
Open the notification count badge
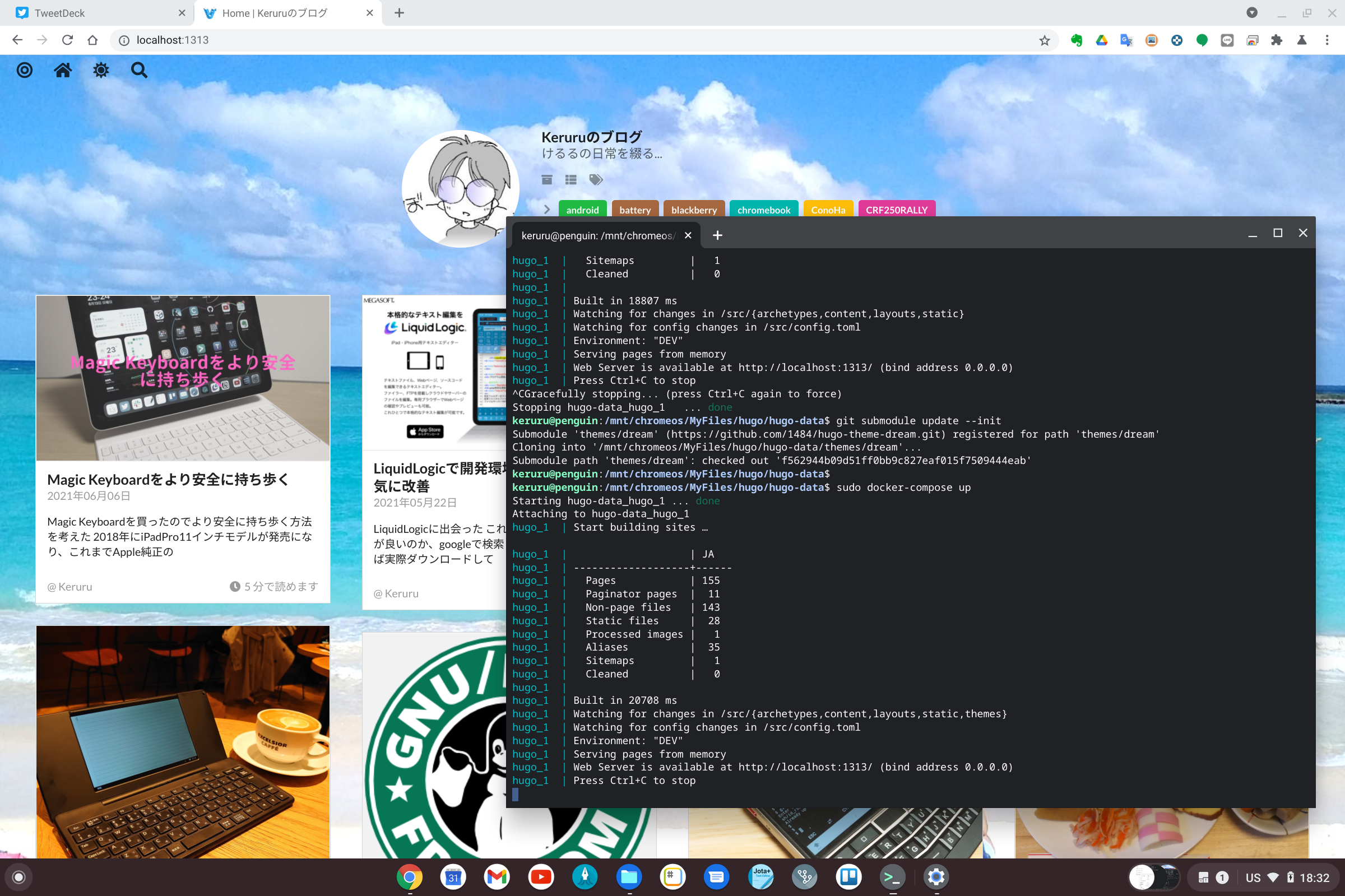1222,877
